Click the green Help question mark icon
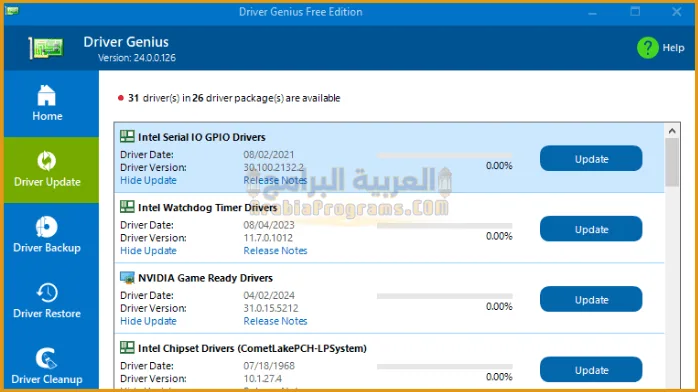This screenshot has height=392, width=698. (648, 48)
